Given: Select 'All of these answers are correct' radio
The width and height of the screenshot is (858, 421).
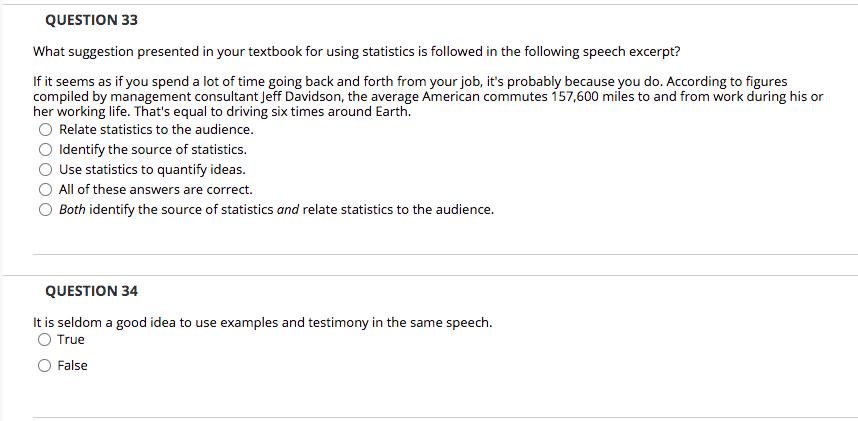Looking at the screenshot, I should [x=46, y=190].
